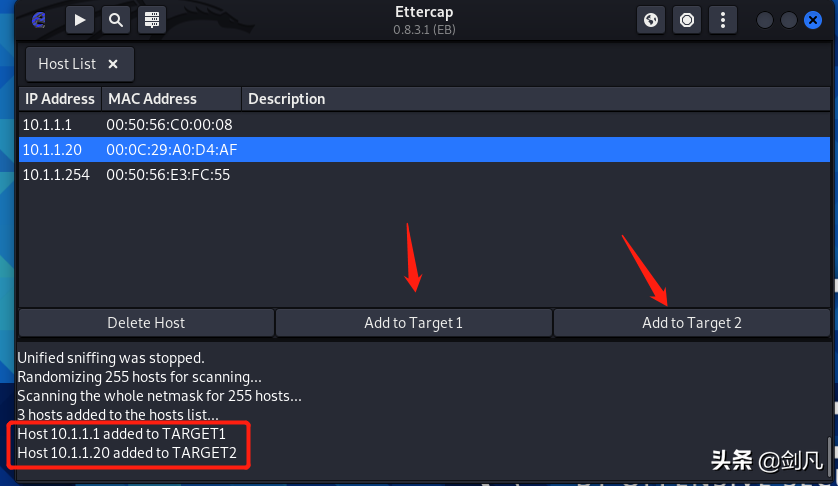Image resolution: width=838 pixels, height=486 pixels.
Task: Open the hosts list icon
Action: coord(152,20)
